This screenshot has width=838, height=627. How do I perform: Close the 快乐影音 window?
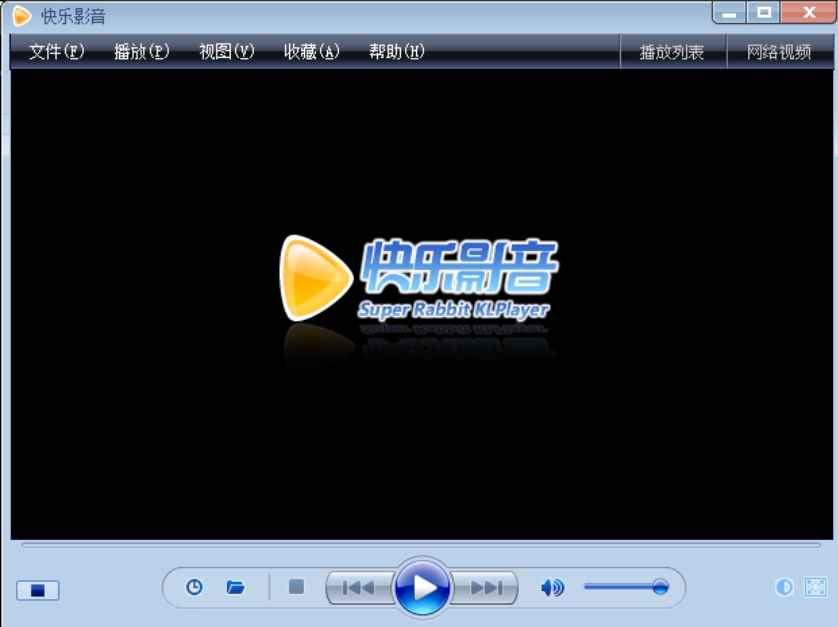click(808, 13)
